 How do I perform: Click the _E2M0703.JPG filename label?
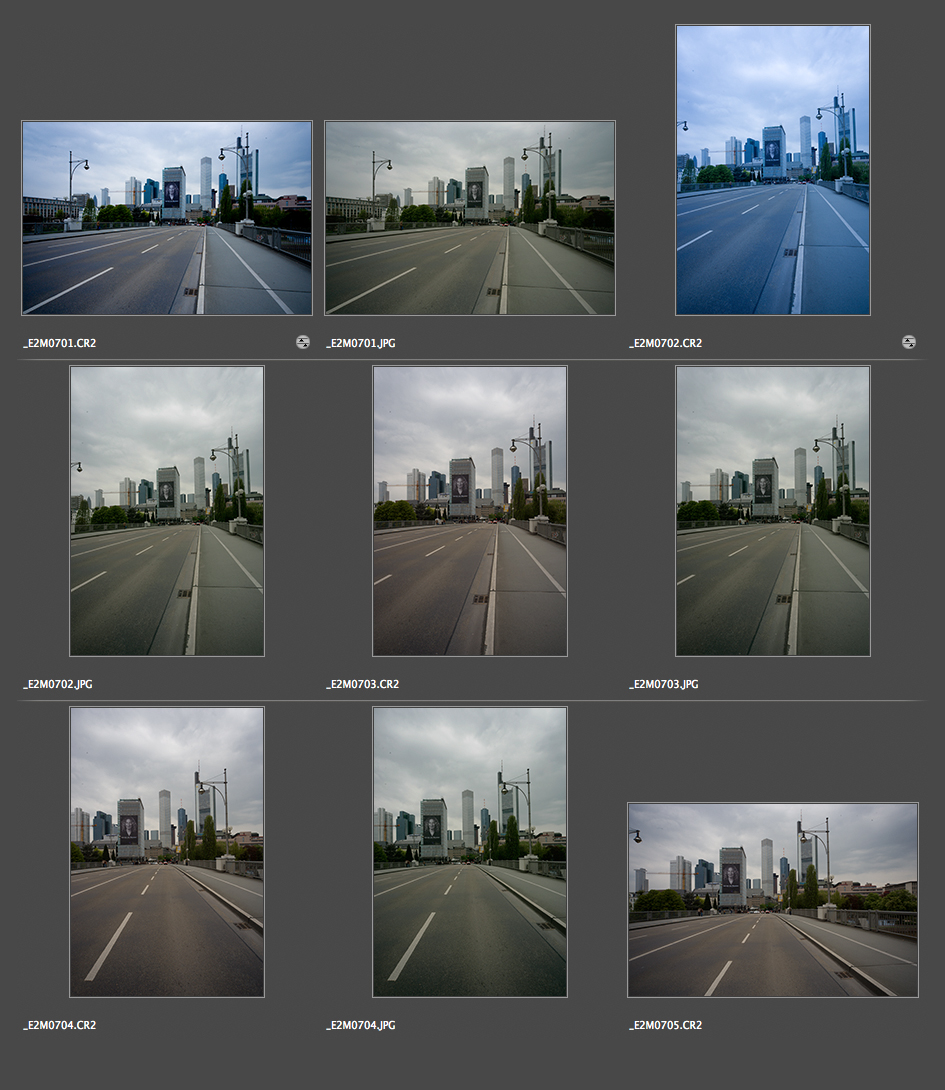click(x=664, y=685)
